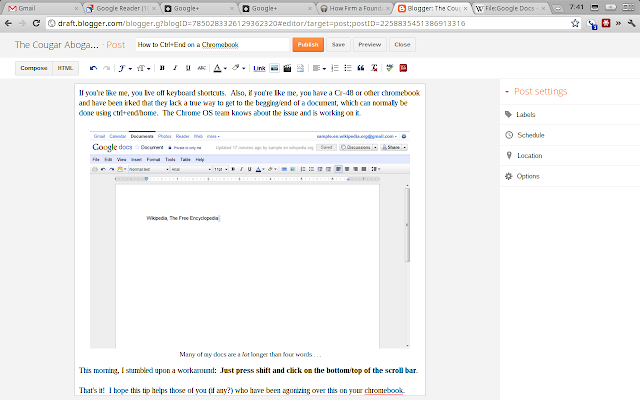Collapse the Post settings section
Viewport: 640px width, 400px height.
pos(536,91)
